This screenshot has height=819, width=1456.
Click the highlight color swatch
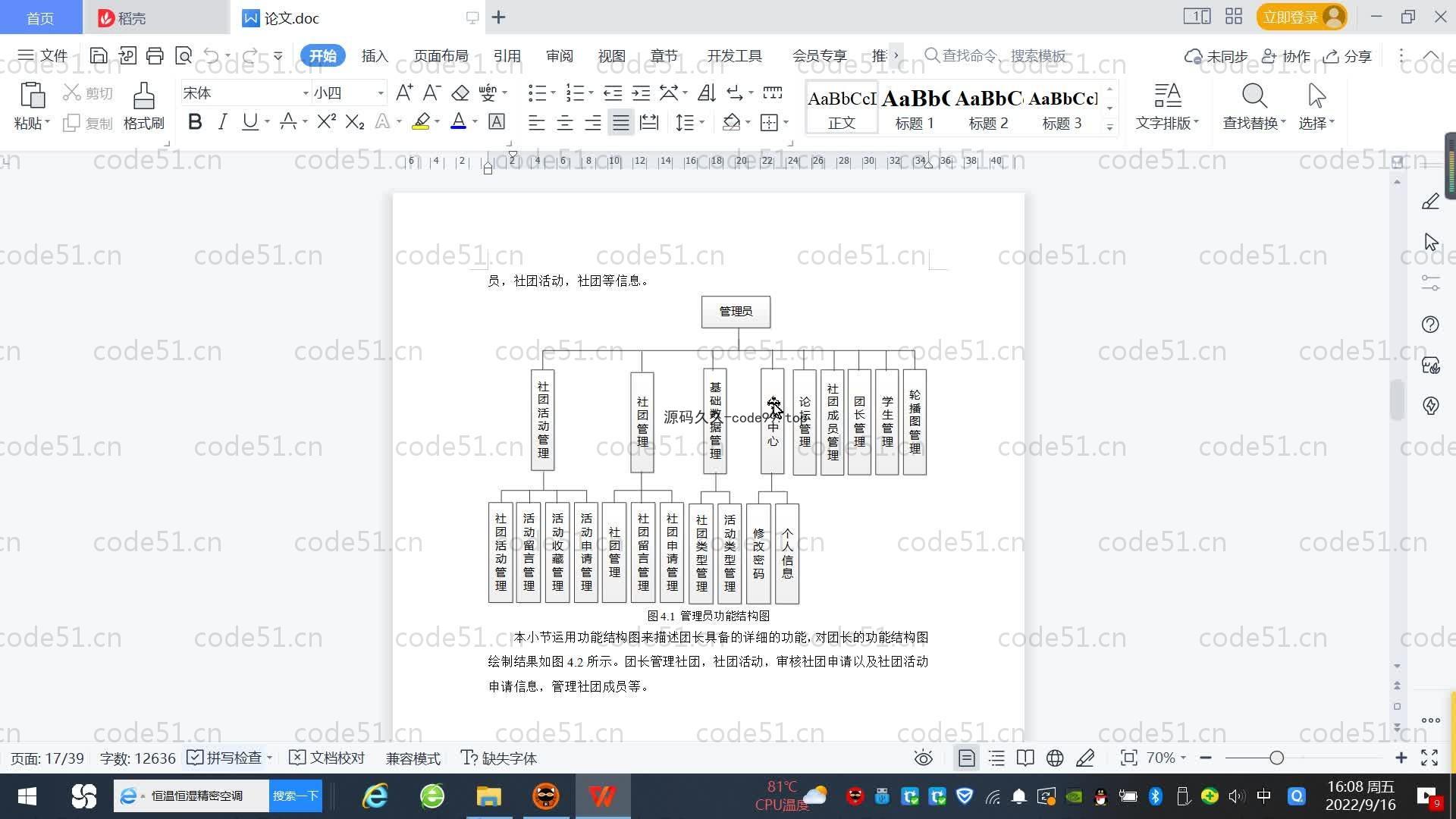click(421, 121)
